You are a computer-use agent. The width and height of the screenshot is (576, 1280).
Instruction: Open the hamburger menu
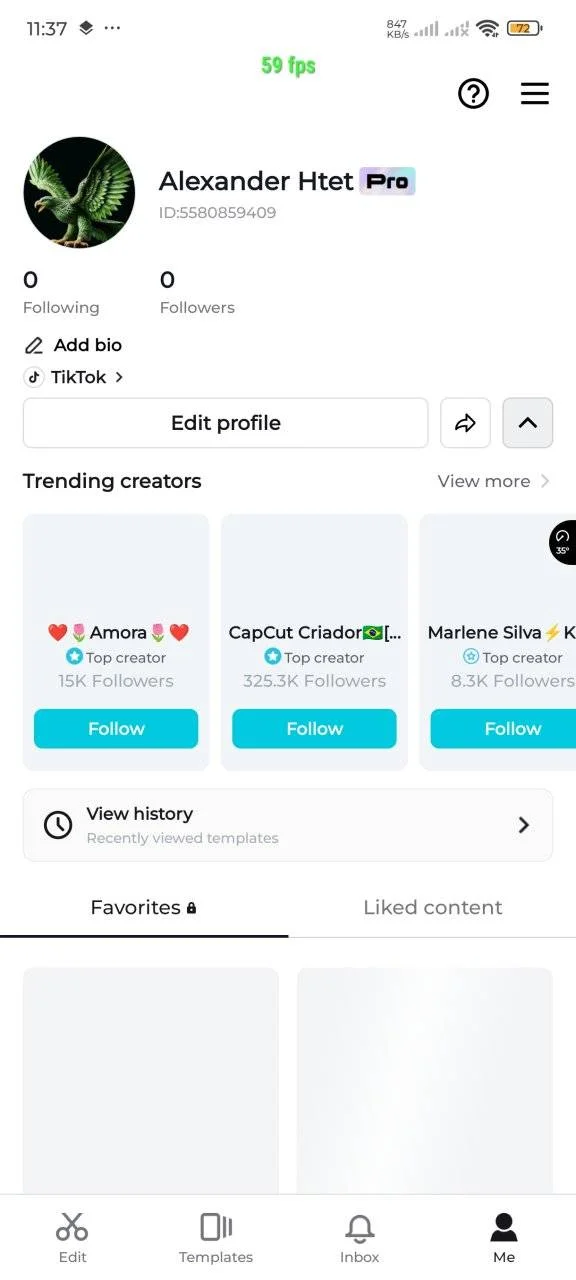(x=535, y=94)
